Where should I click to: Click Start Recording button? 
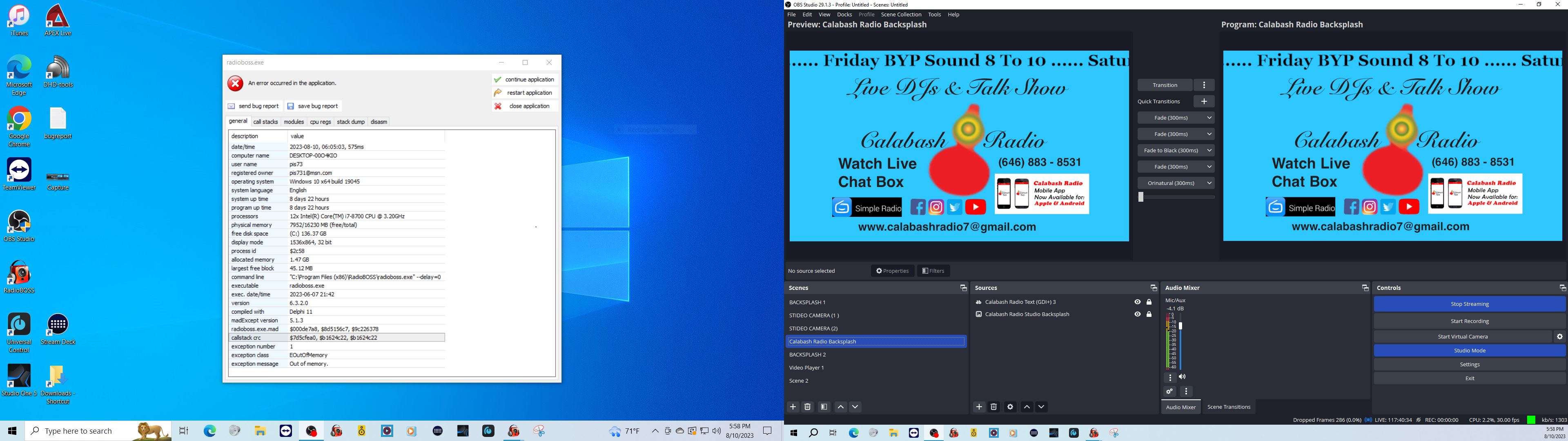click(1470, 322)
